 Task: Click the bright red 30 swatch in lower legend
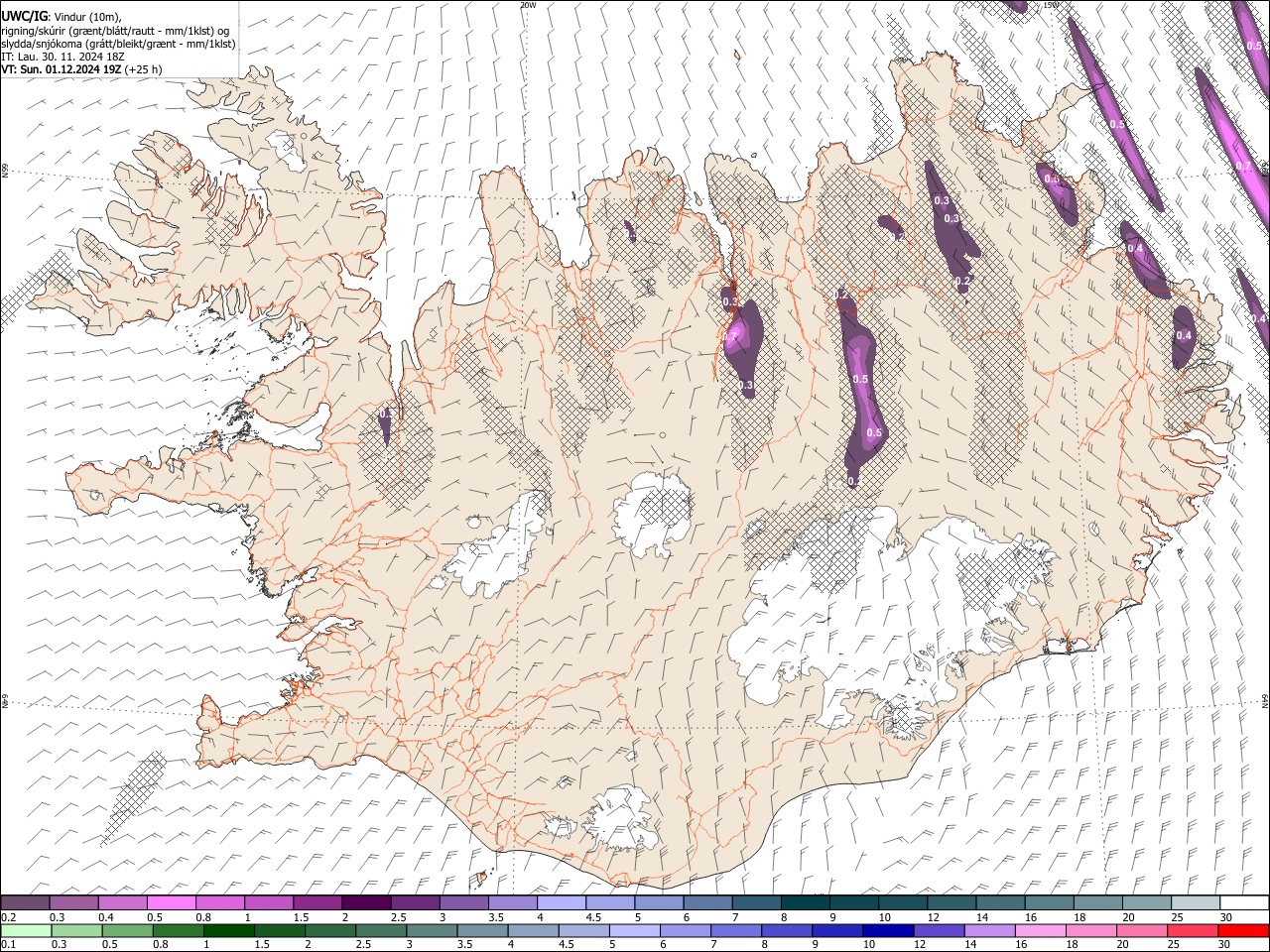click(x=1243, y=930)
